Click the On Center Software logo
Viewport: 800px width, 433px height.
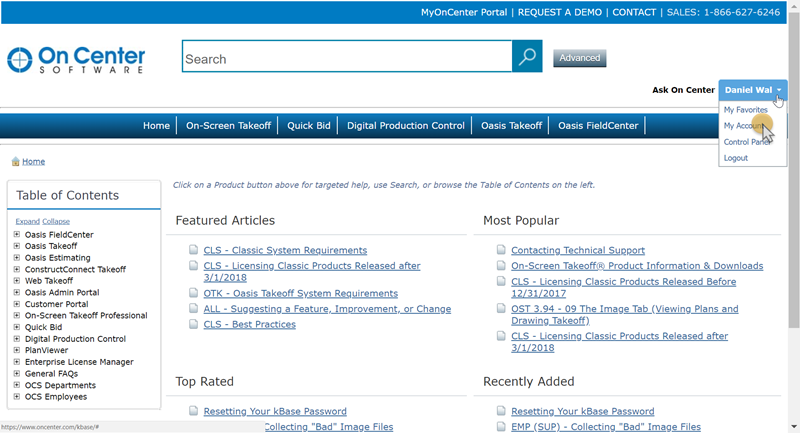[x=76, y=60]
